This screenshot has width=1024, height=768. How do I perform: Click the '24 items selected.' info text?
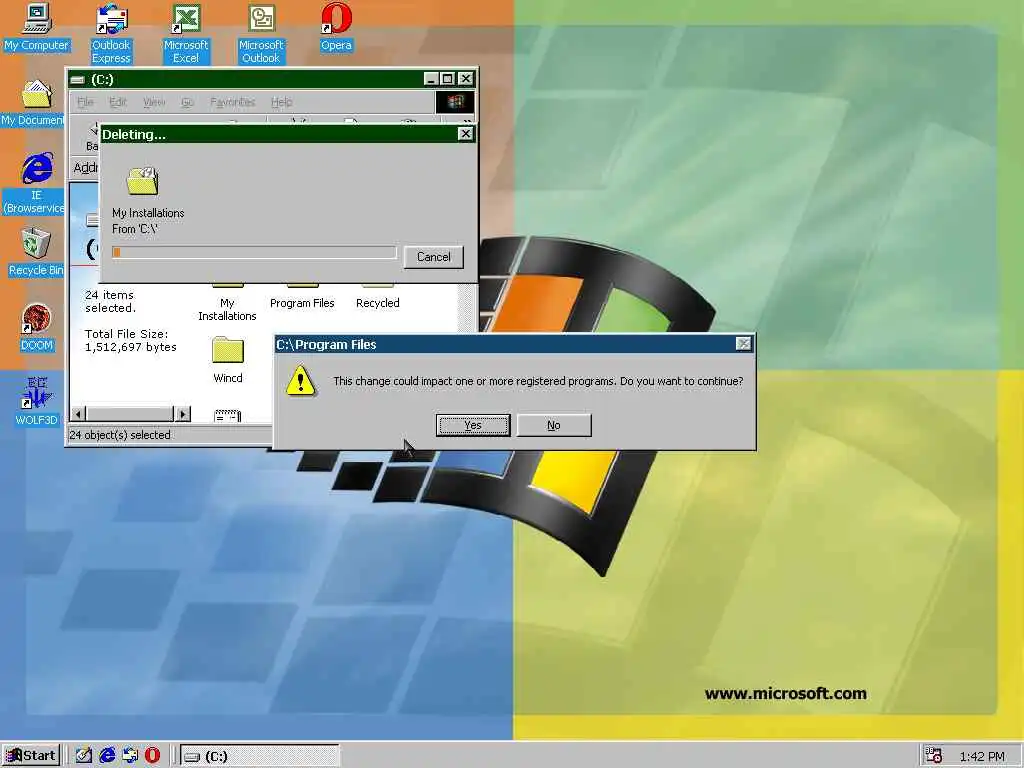(x=110, y=302)
